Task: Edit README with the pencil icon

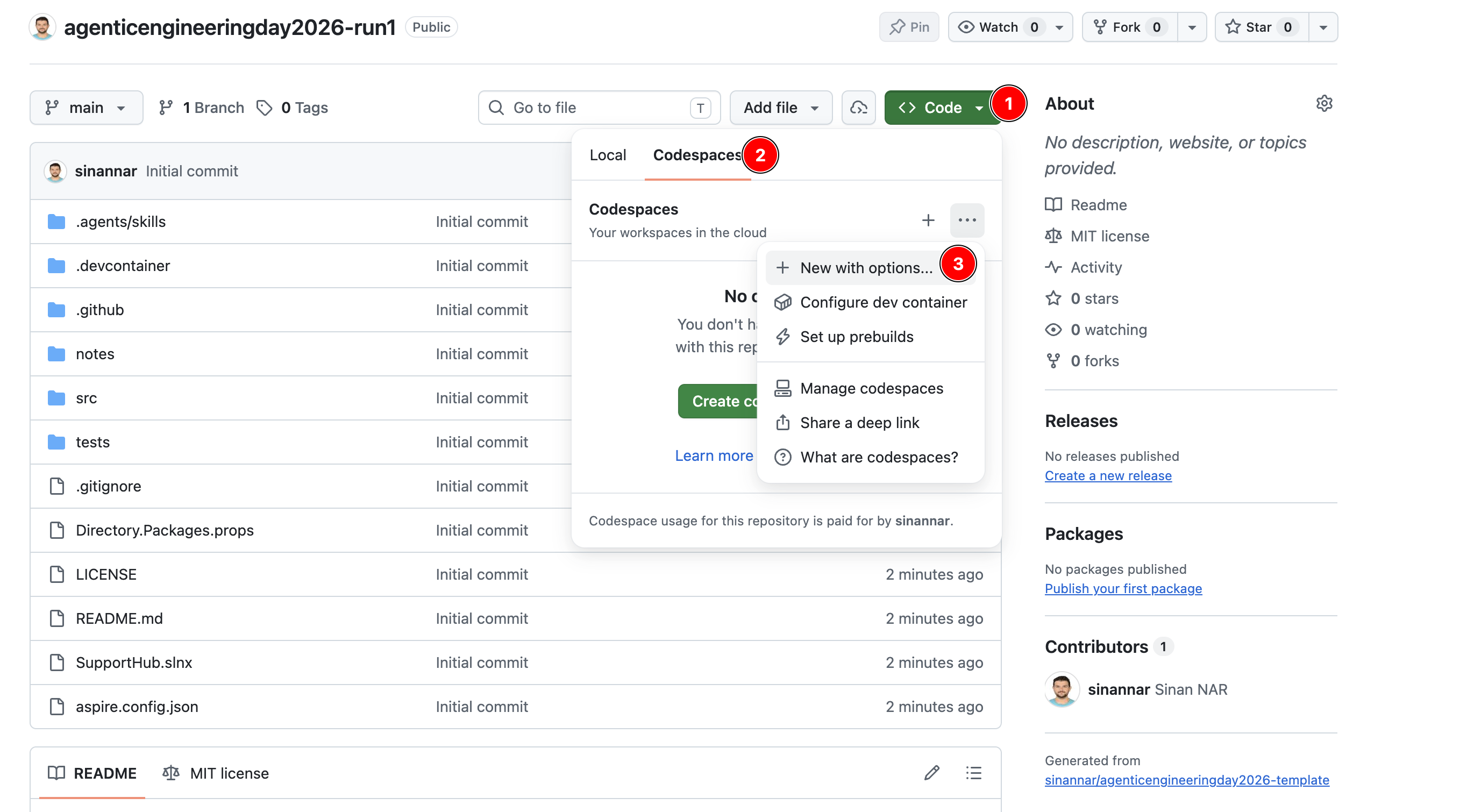Action: coord(932,773)
